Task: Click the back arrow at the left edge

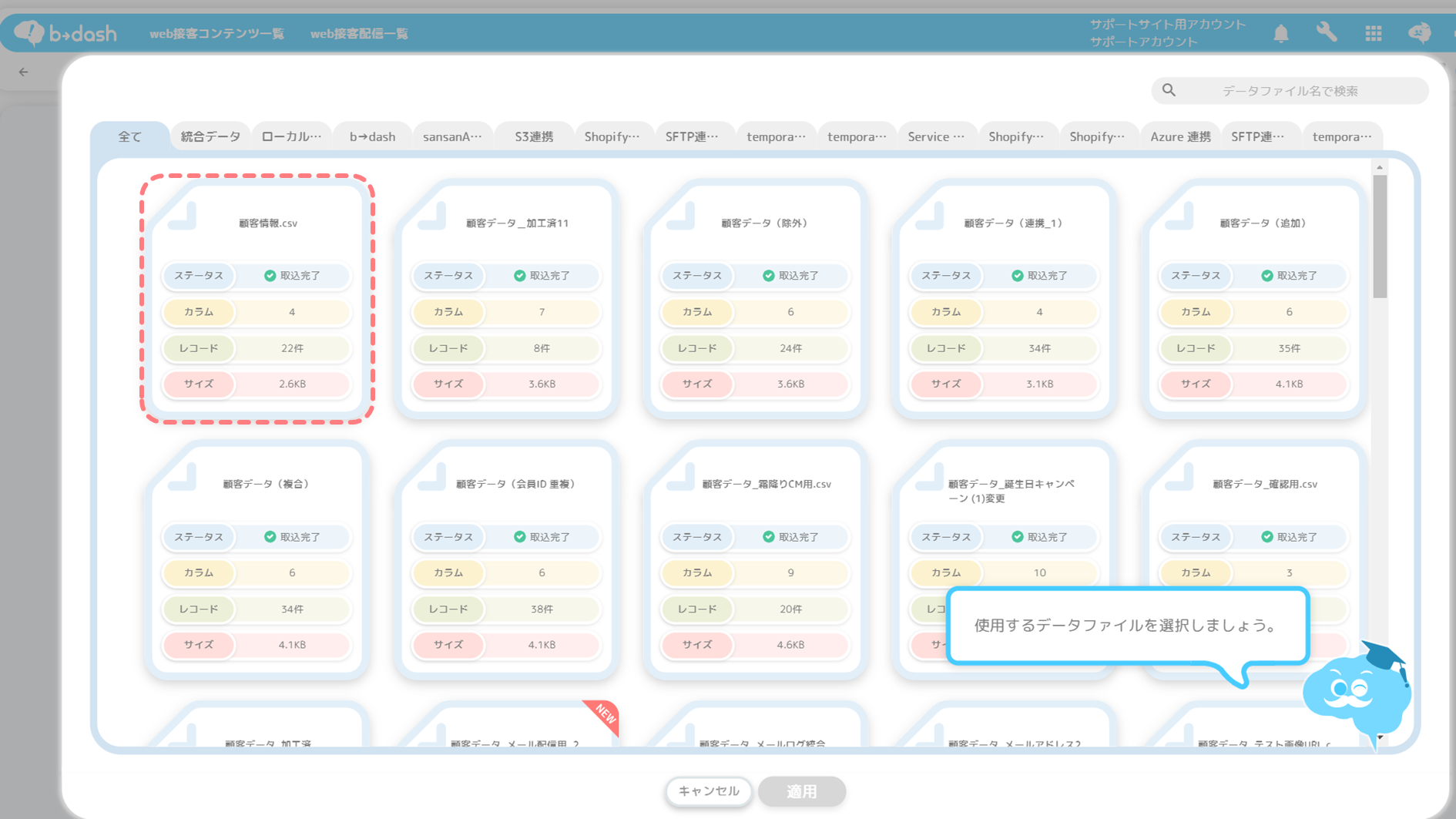Action: tap(24, 72)
